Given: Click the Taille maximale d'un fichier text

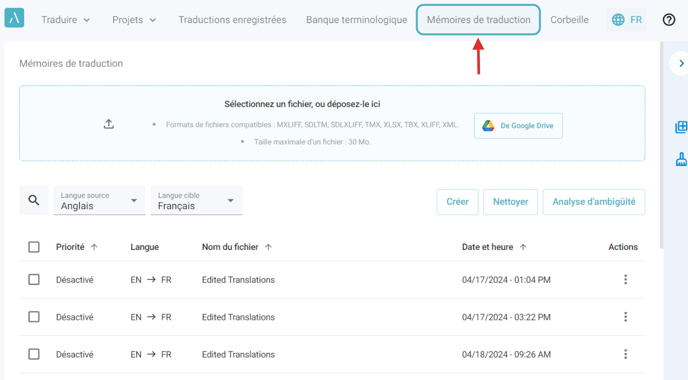Looking at the screenshot, I should tap(312, 142).
